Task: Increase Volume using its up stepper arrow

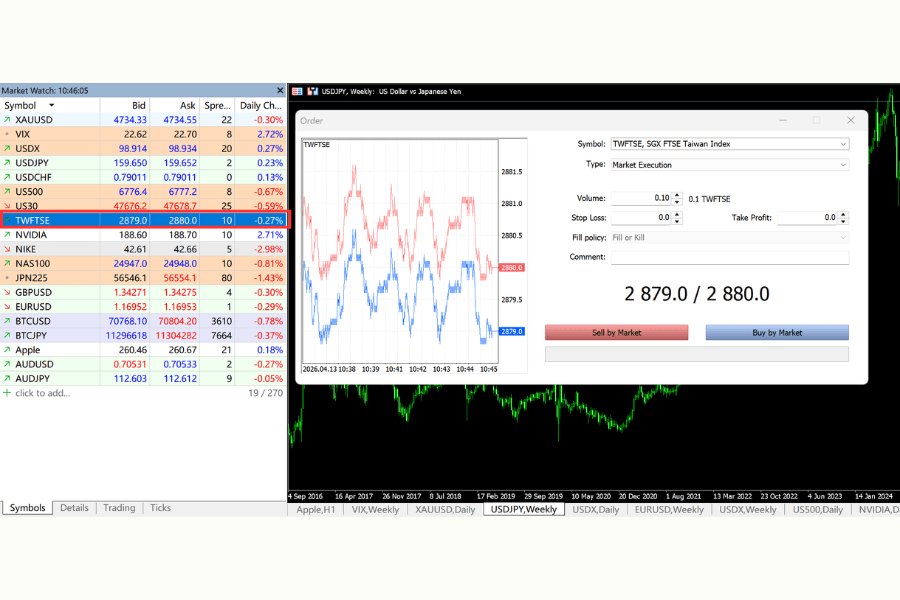Action: coord(676,193)
